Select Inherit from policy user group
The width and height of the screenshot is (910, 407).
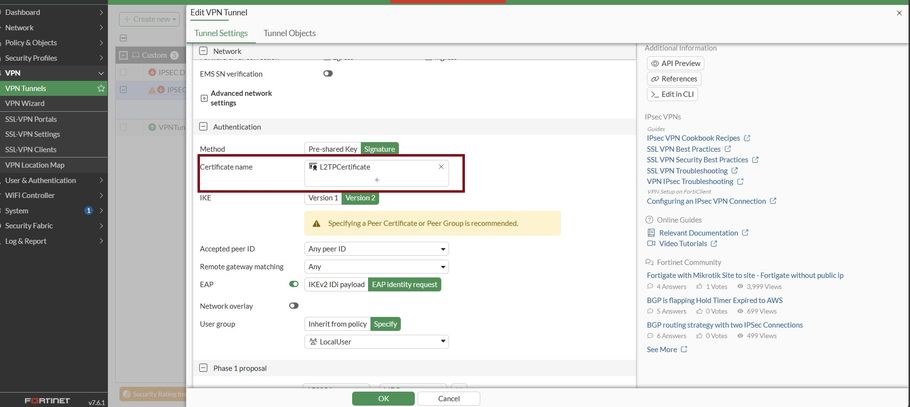pos(338,324)
